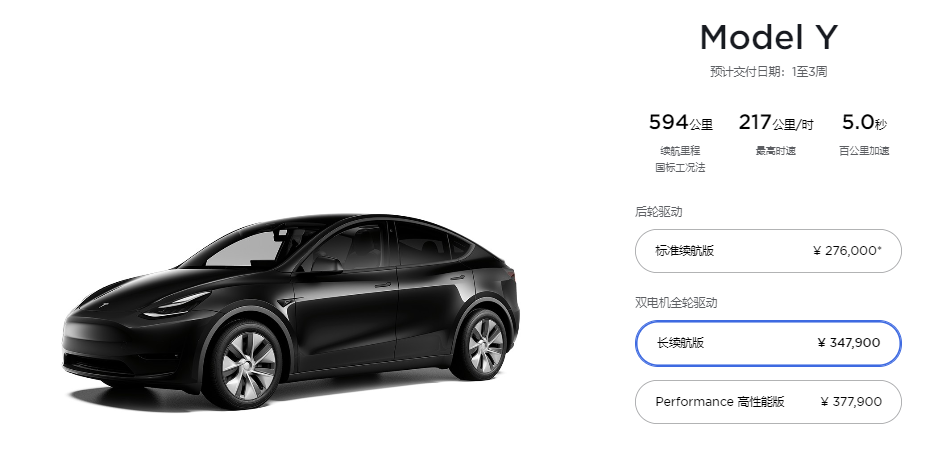The height and width of the screenshot is (449, 925).
Task: Click the 预计交付日期 delivery estimate text
Action: [x=769, y=72]
